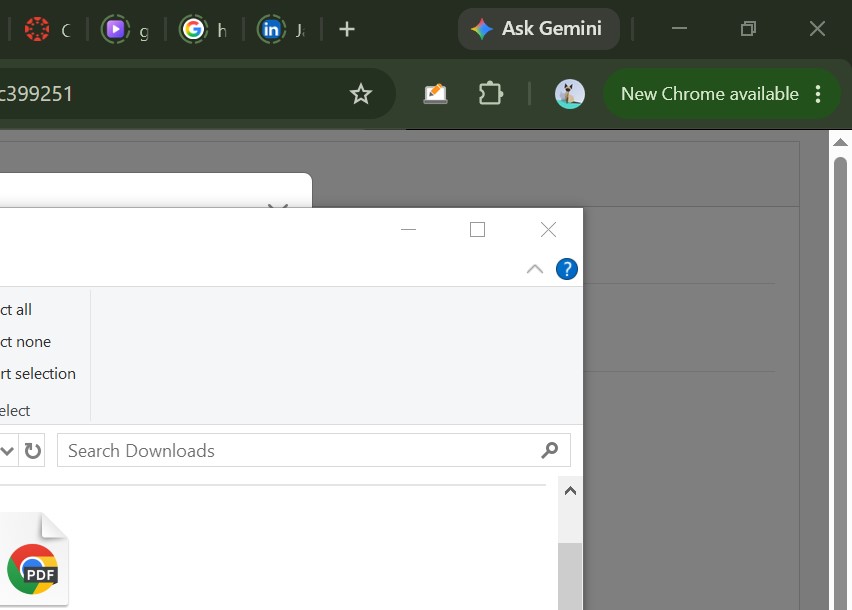The image size is (852, 610).
Task: Click the Chrome page vertical scrollbar
Action: (840, 383)
